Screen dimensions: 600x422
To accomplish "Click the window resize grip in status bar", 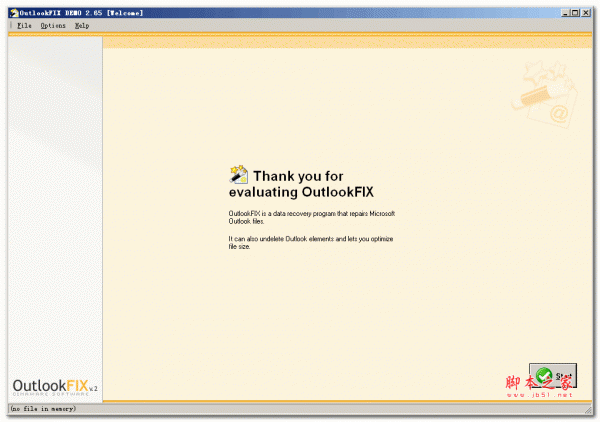I will pyautogui.click(x=588, y=410).
